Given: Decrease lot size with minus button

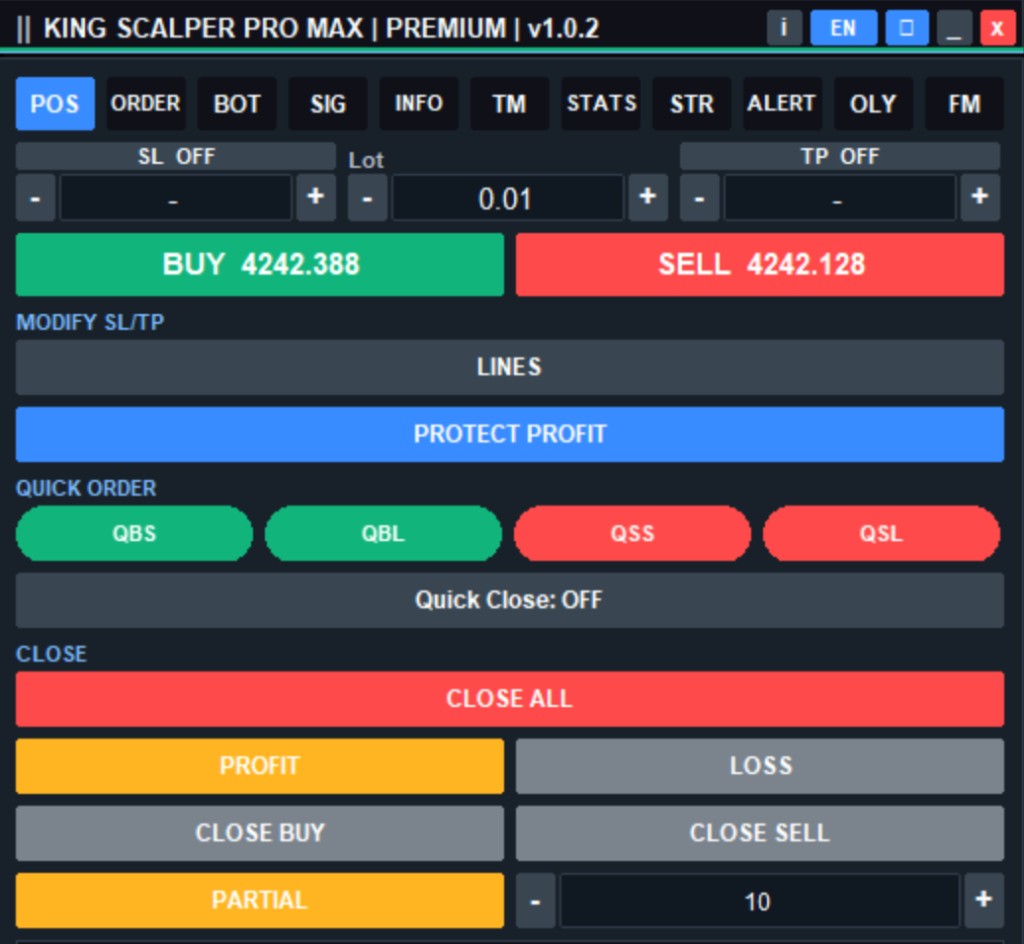Looking at the screenshot, I should tap(367, 197).
